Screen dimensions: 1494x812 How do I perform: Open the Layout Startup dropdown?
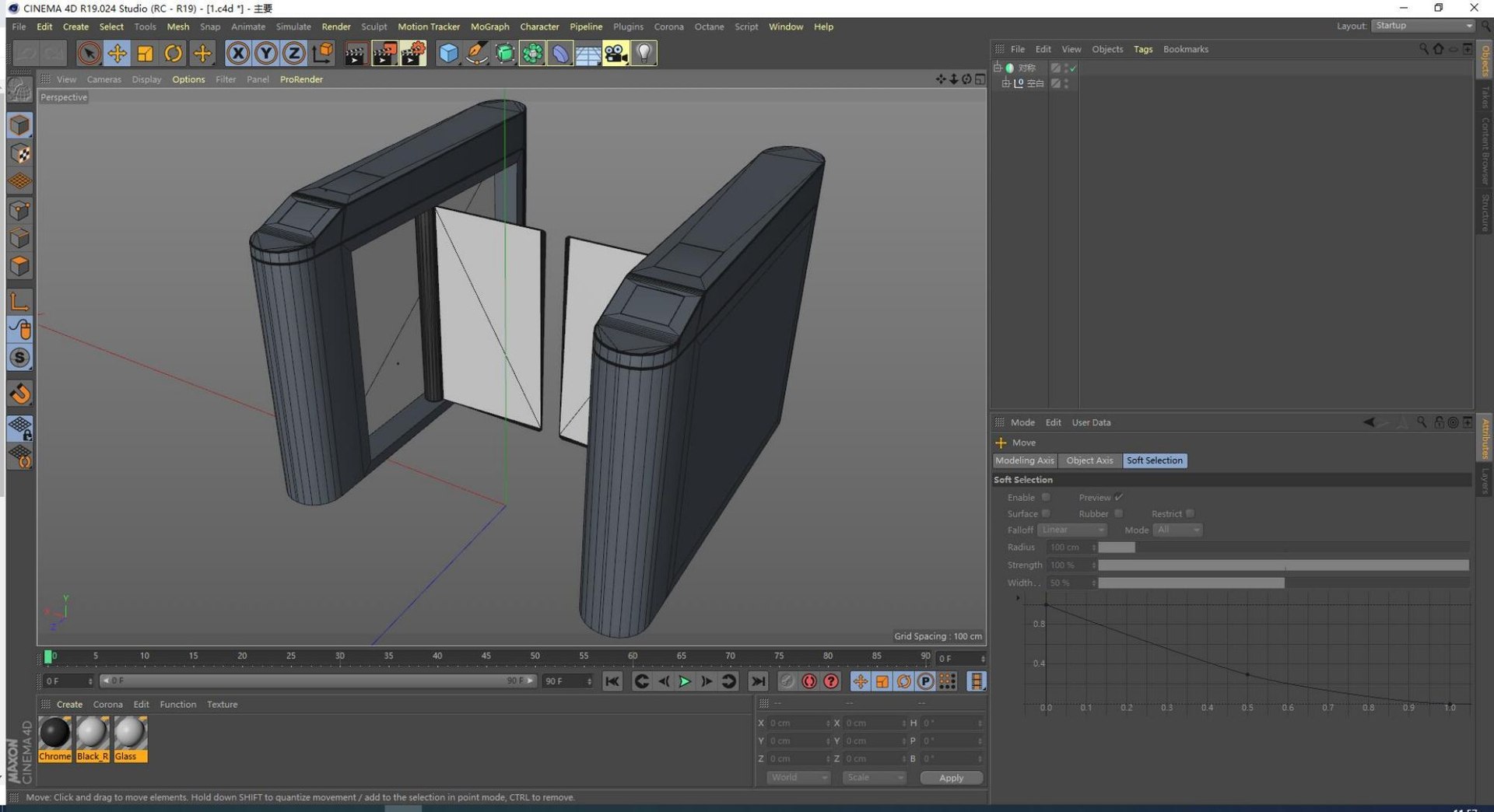[1422, 26]
